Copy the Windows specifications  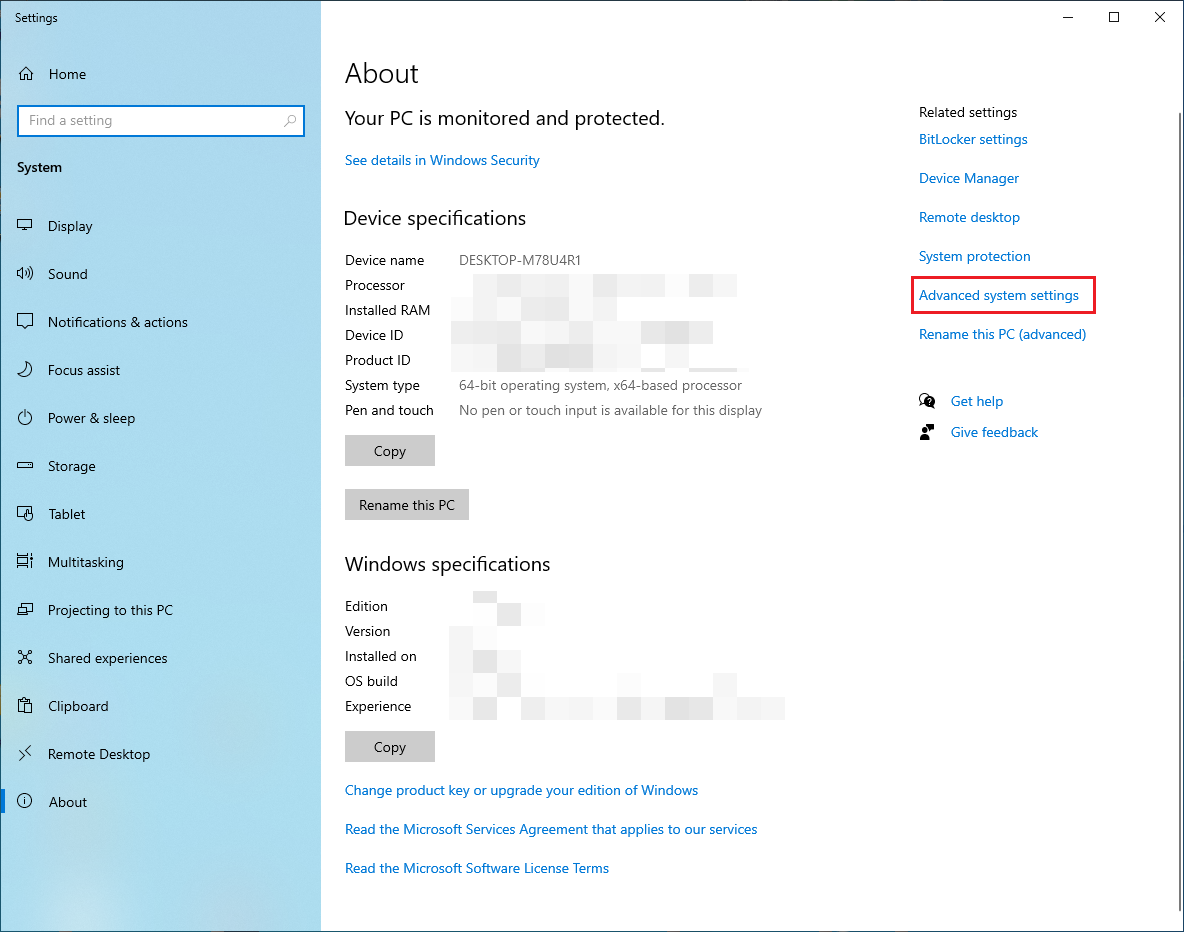(x=389, y=747)
